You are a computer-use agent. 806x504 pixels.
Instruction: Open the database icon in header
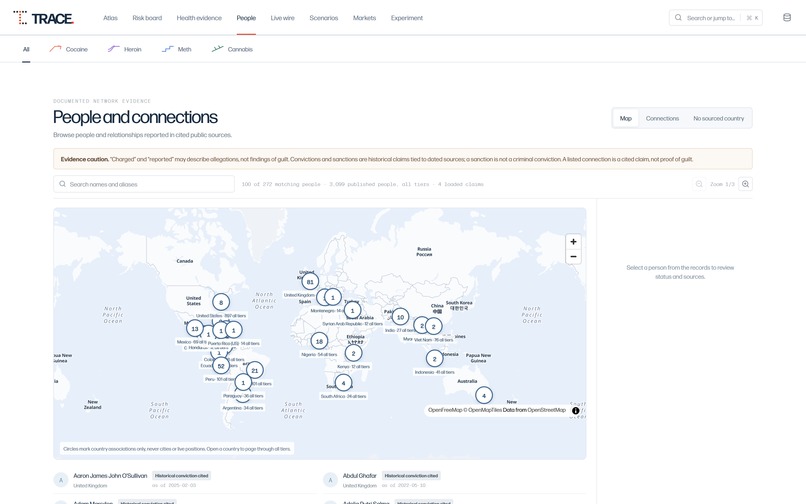[786, 17]
